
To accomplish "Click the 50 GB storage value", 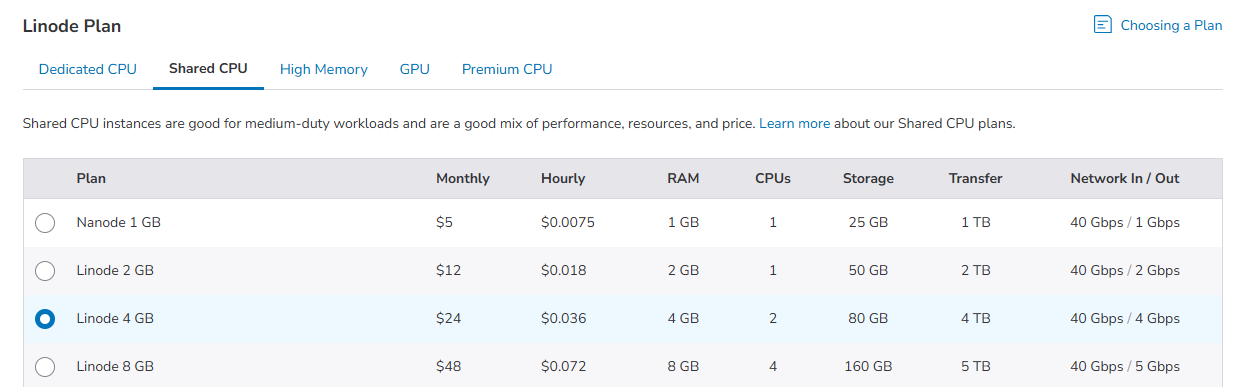I will click(x=868, y=270).
